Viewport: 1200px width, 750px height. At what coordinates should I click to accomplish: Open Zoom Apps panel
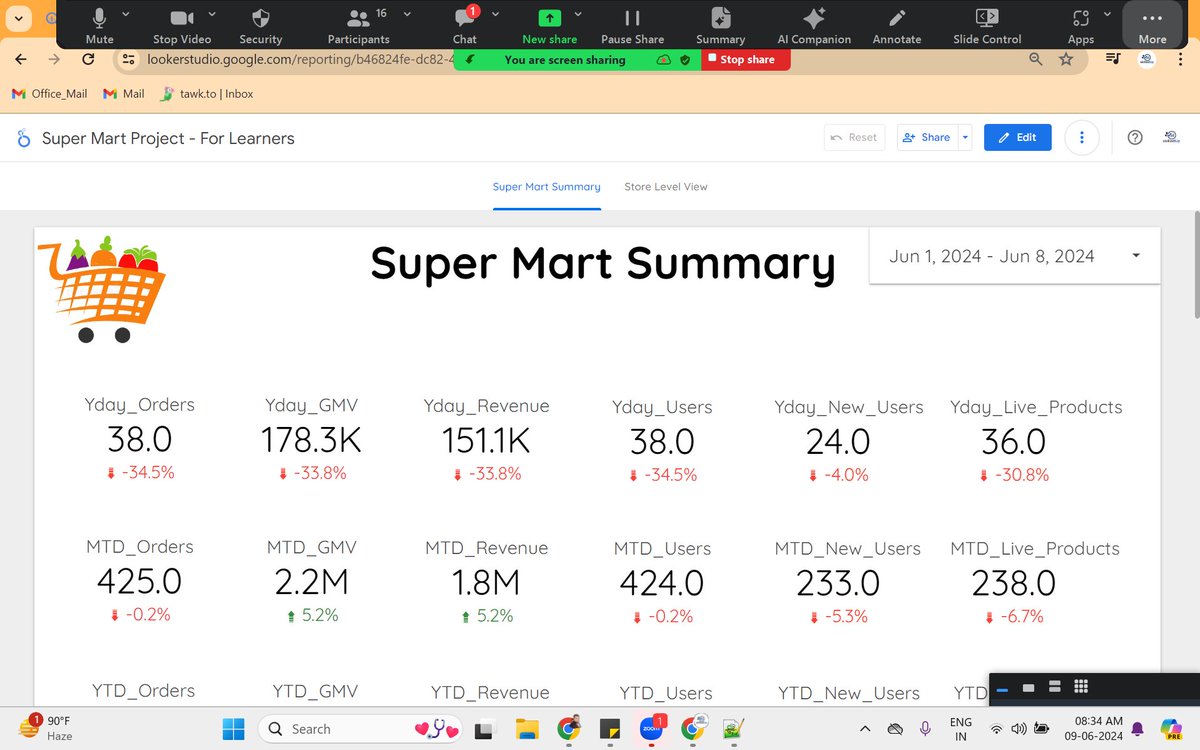(1081, 24)
